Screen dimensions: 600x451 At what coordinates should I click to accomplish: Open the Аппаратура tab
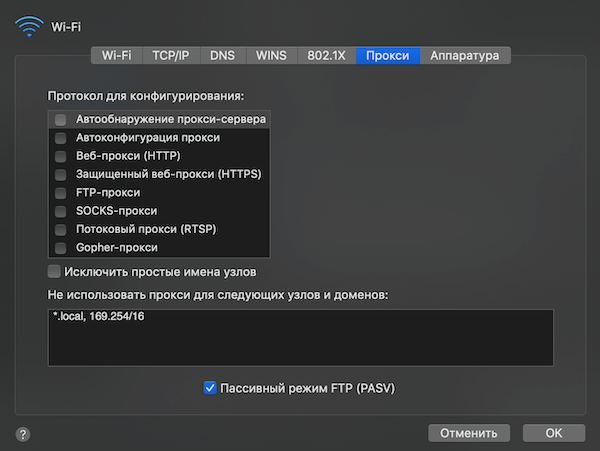pyautogui.click(x=464, y=56)
